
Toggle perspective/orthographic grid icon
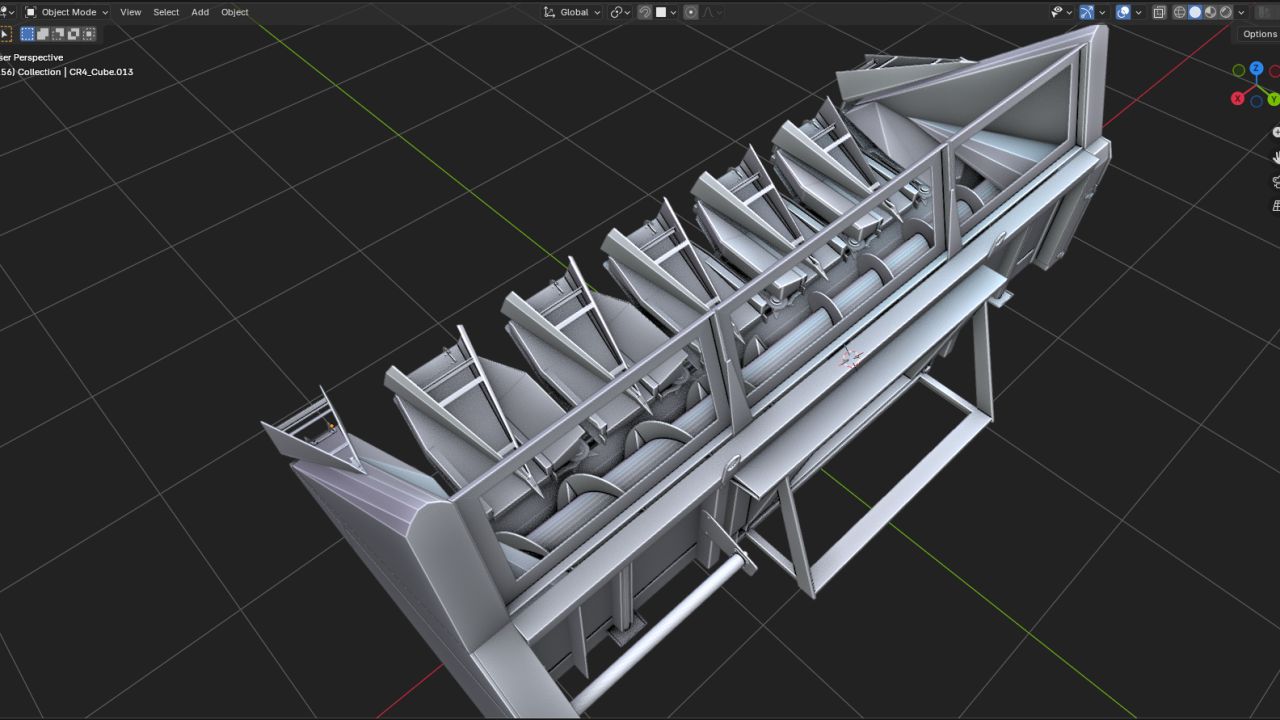pos(1276,205)
